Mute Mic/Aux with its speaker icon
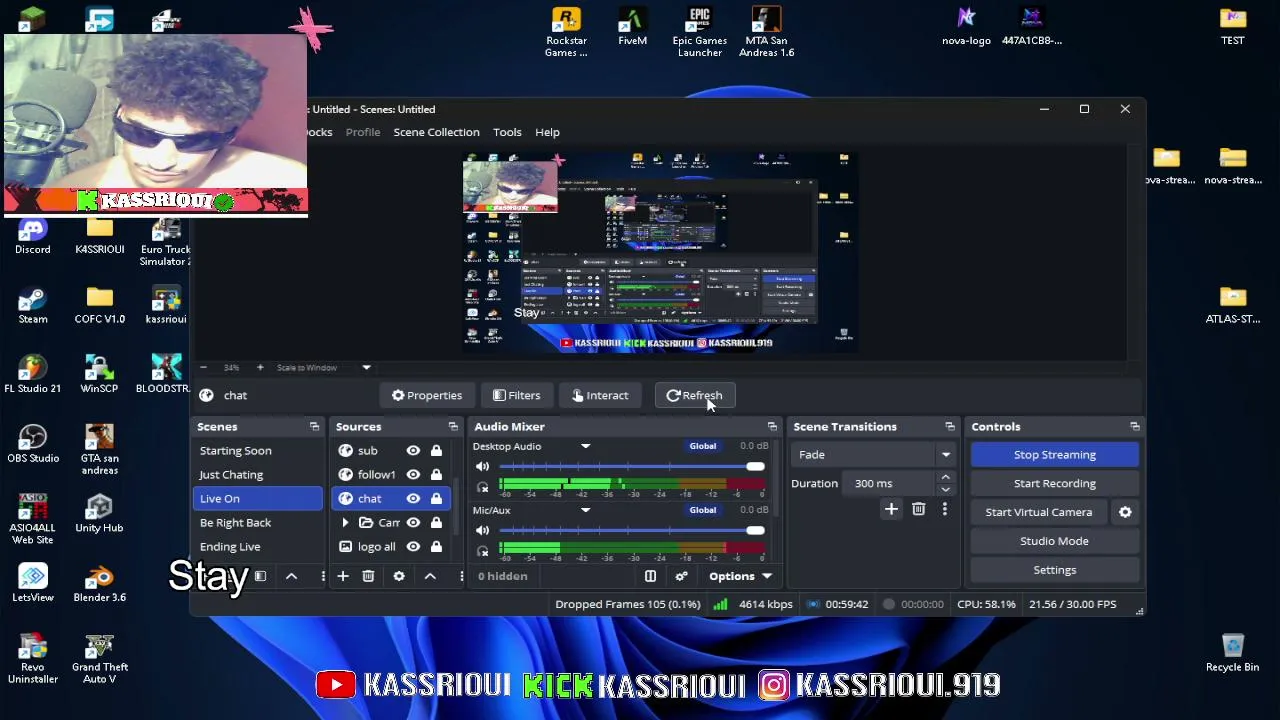 point(482,530)
